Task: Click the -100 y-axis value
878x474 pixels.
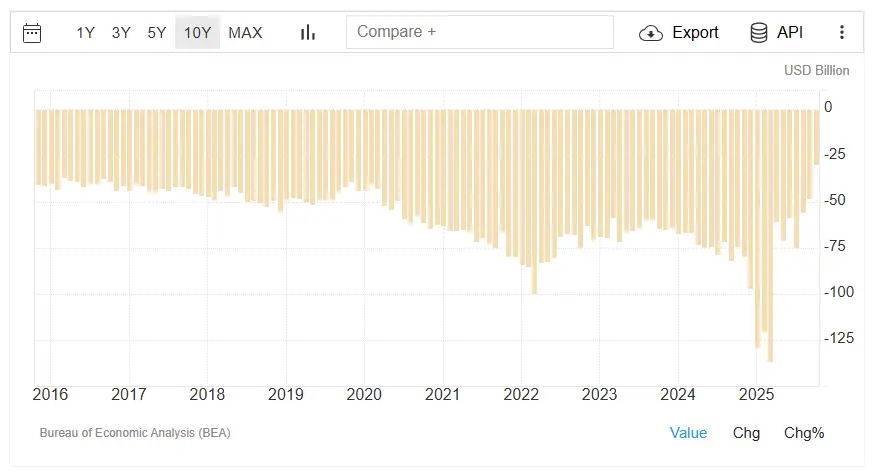Action: click(839, 292)
